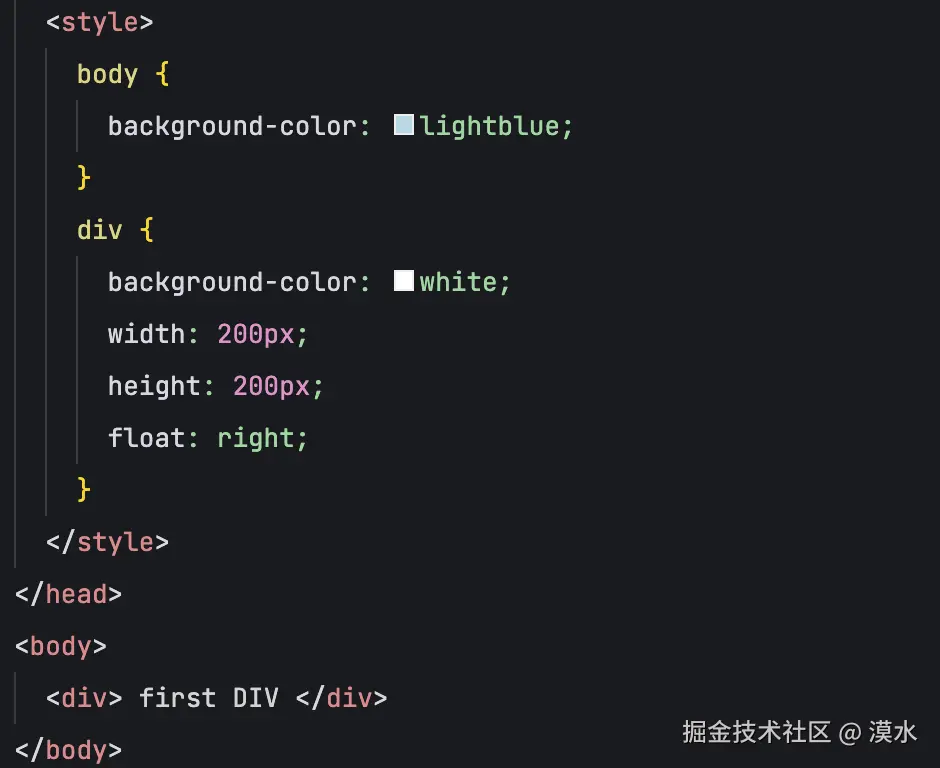Select the body selector opening brace
Viewport: 940px width, 768px height.
pyautogui.click(x=162, y=74)
